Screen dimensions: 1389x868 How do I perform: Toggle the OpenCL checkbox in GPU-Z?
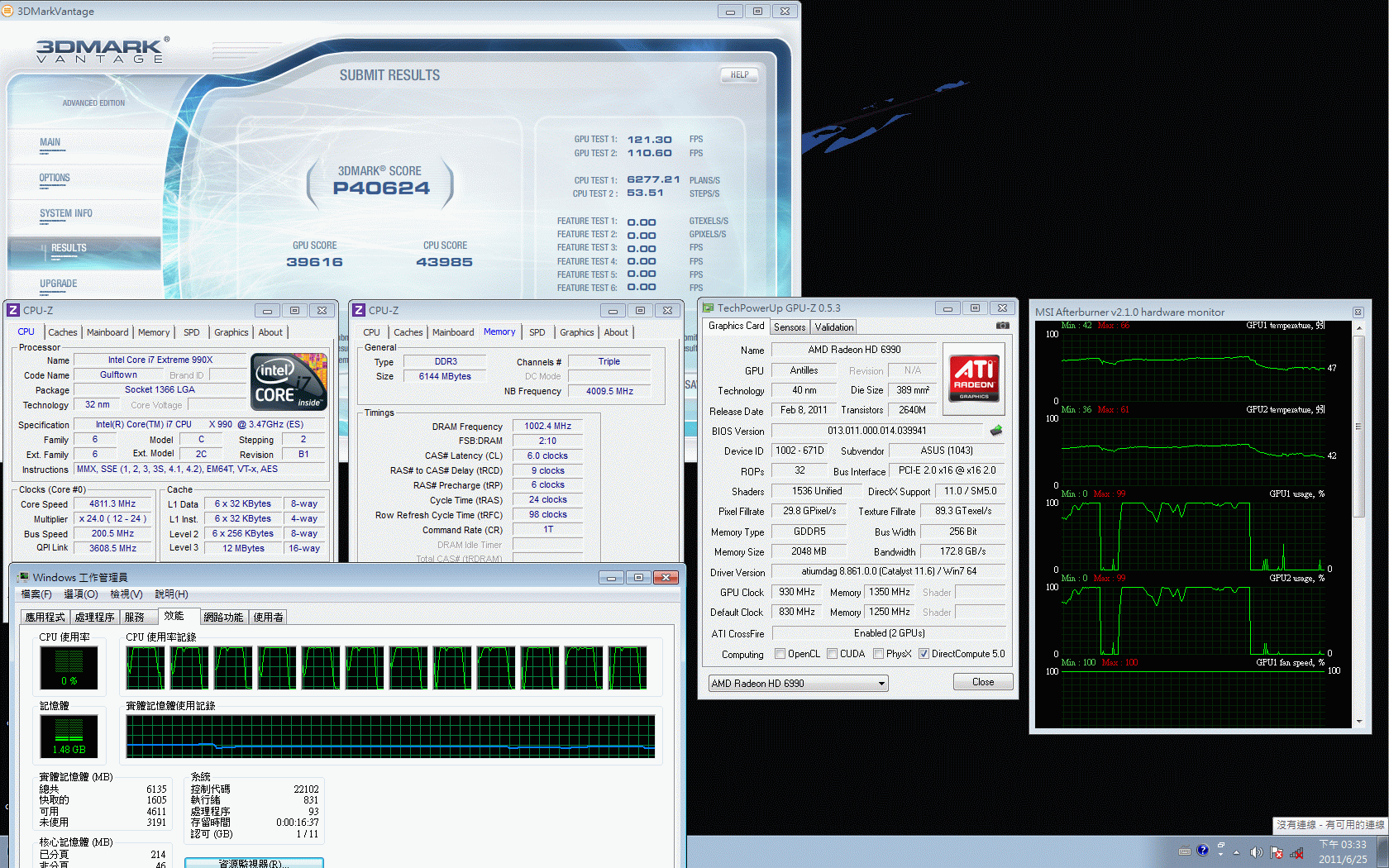(780, 654)
